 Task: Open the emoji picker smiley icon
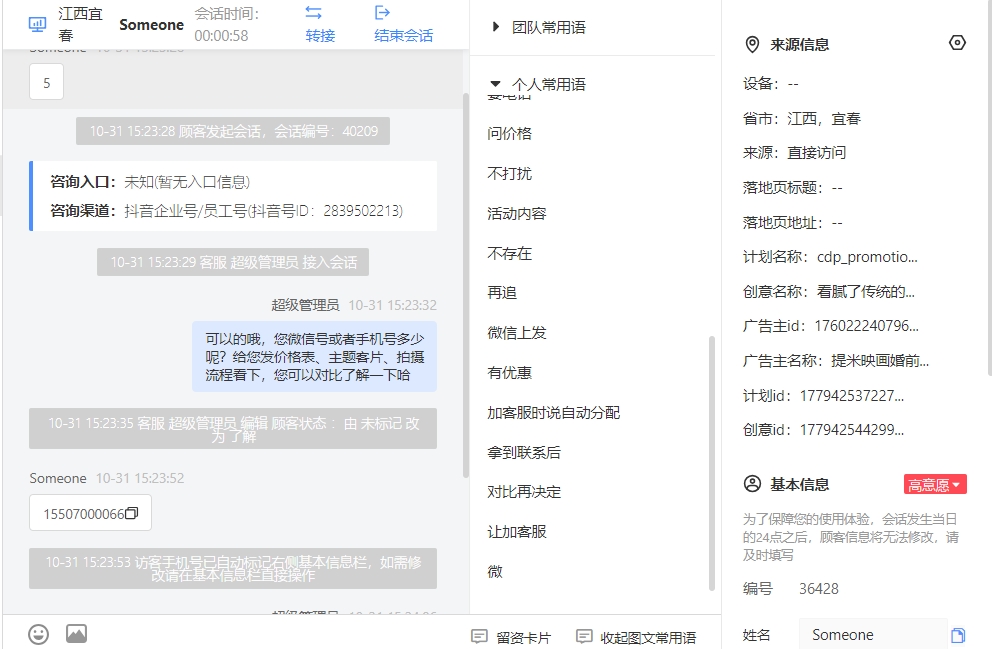pyautogui.click(x=39, y=634)
